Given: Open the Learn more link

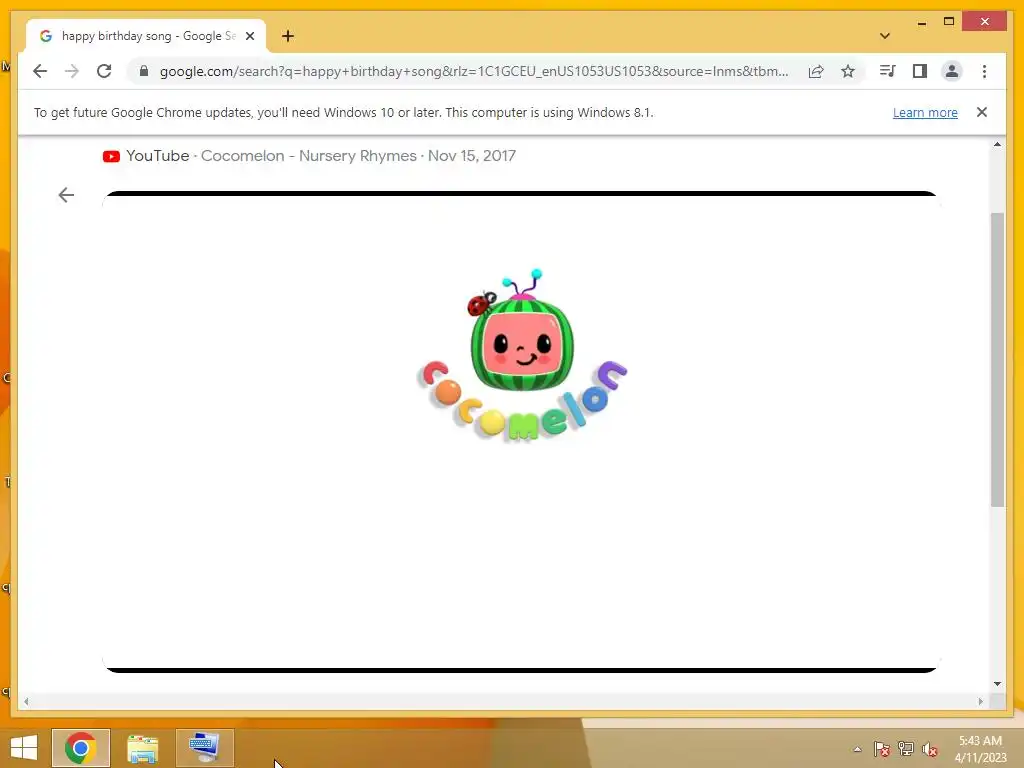Looking at the screenshot, I should pos(925,112).
